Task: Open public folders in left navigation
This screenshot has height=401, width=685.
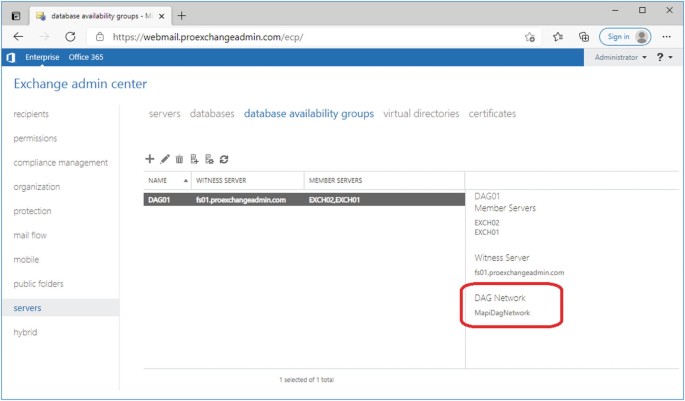Action: pyautogui.click(x=38, y=284)
